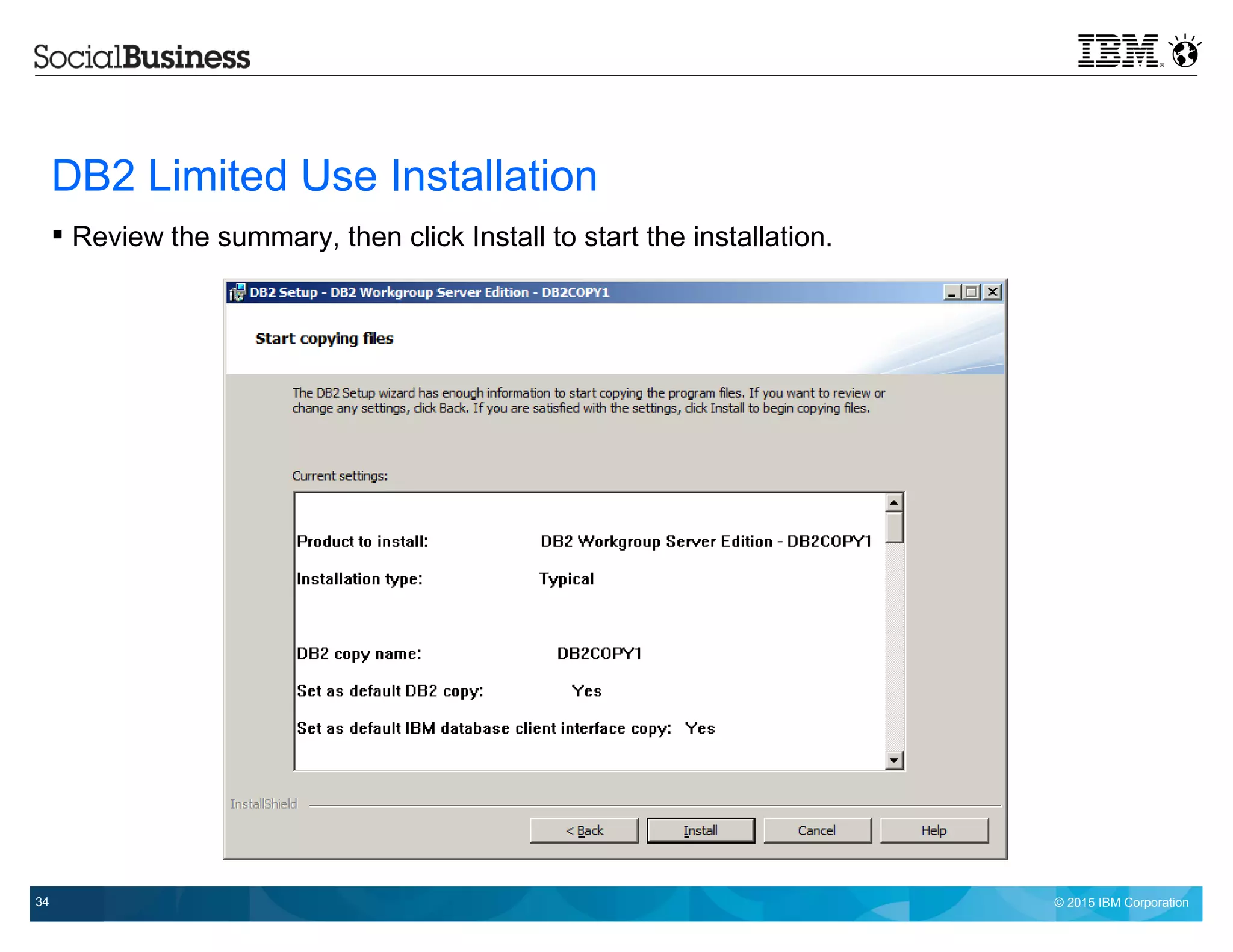Screen dimensions: 1233x952
Task: Click the 'DB2 copy name:' label
Action: 359,654
